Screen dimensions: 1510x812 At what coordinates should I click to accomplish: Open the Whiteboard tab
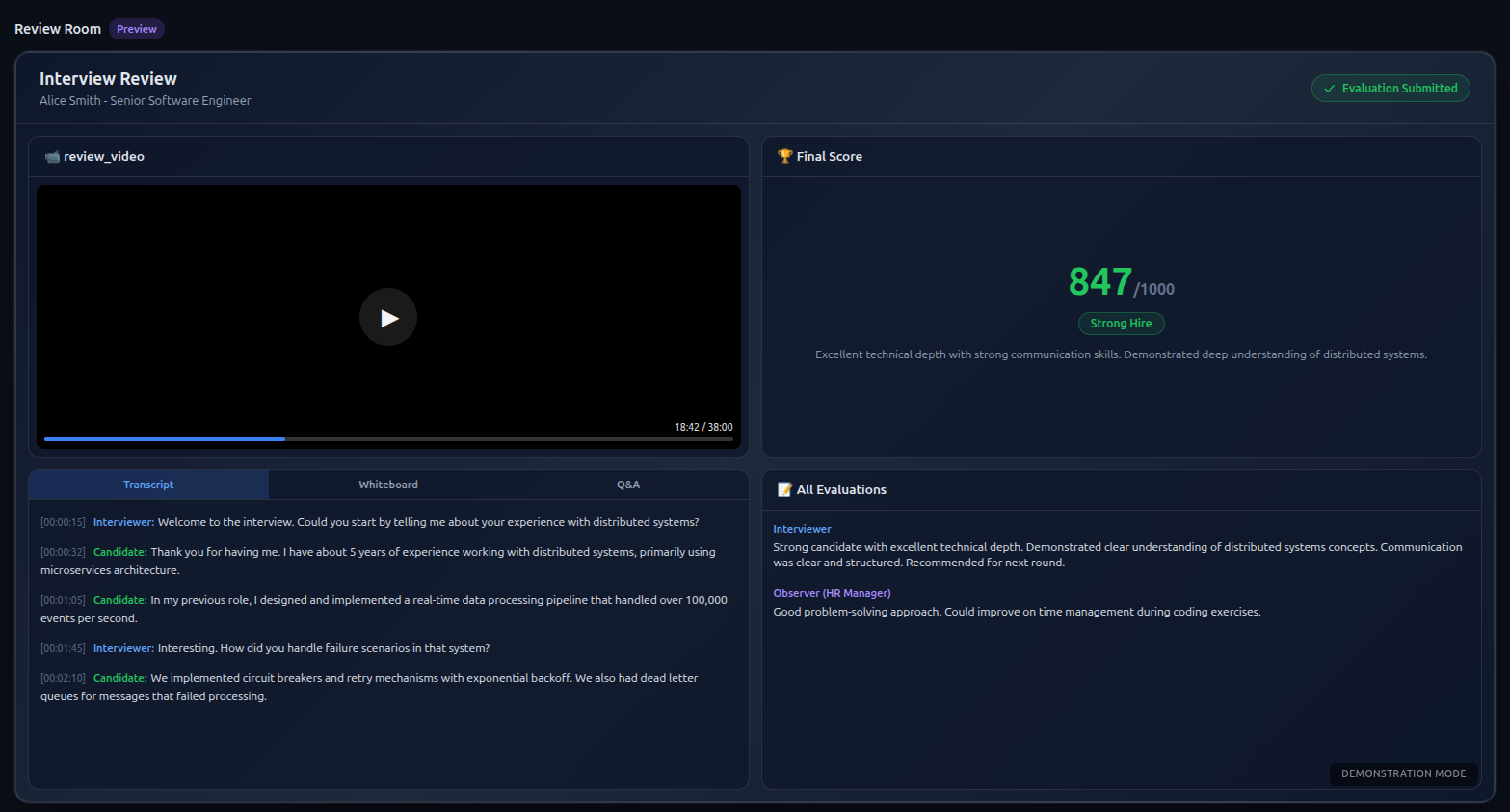[388, 485]
